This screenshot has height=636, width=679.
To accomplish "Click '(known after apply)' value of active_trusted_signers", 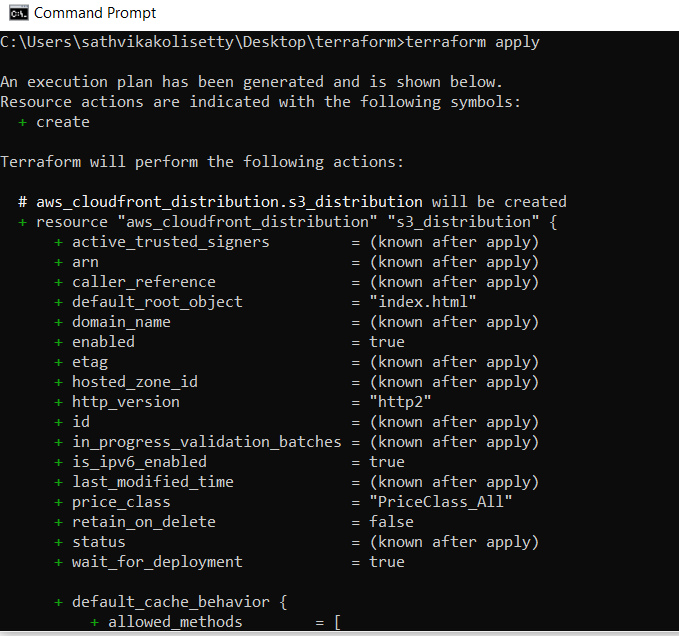I will [x=454, y=242].
